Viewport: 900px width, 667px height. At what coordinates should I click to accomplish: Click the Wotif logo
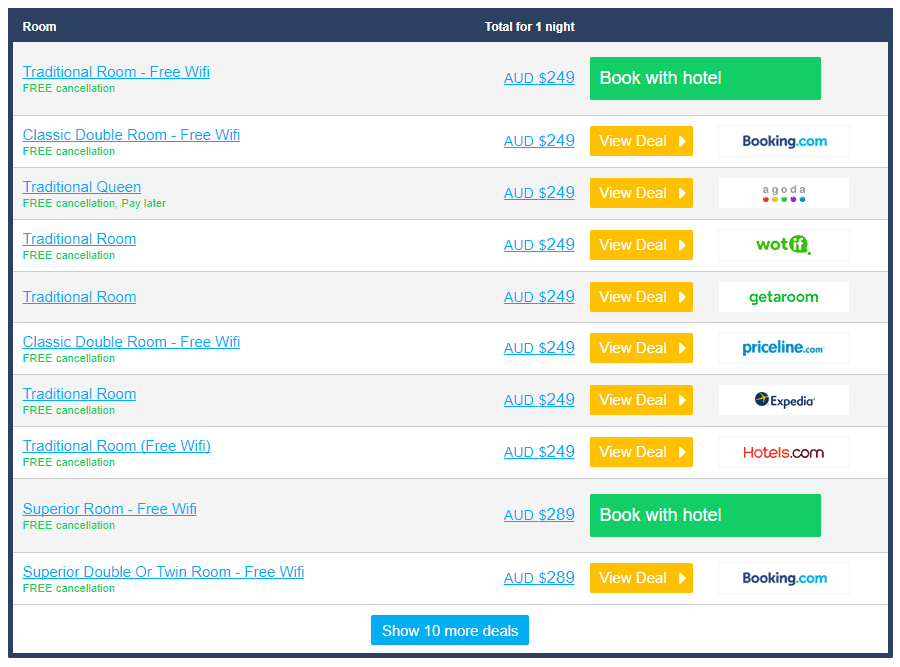[x=783, y=245]
